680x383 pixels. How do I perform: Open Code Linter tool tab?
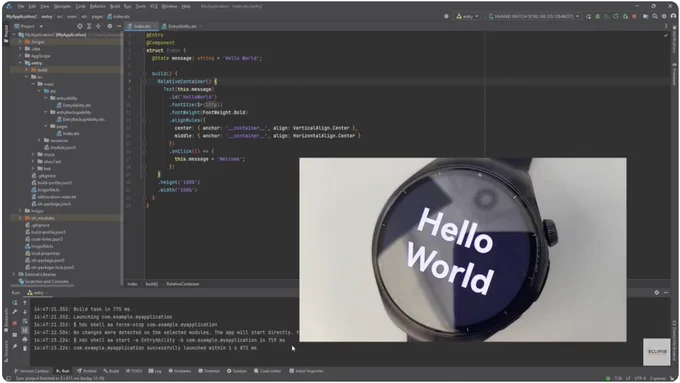click(x=268, y=371)
